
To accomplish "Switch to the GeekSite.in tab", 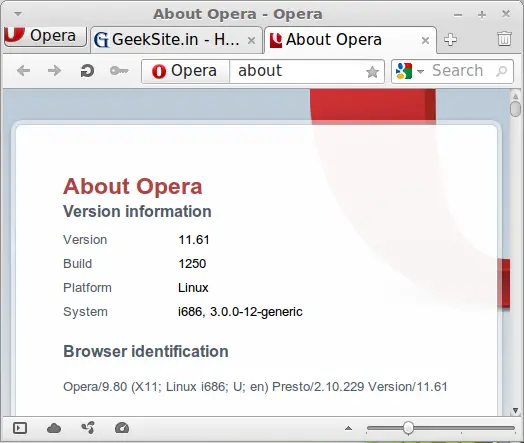I will tap(176, 40).
